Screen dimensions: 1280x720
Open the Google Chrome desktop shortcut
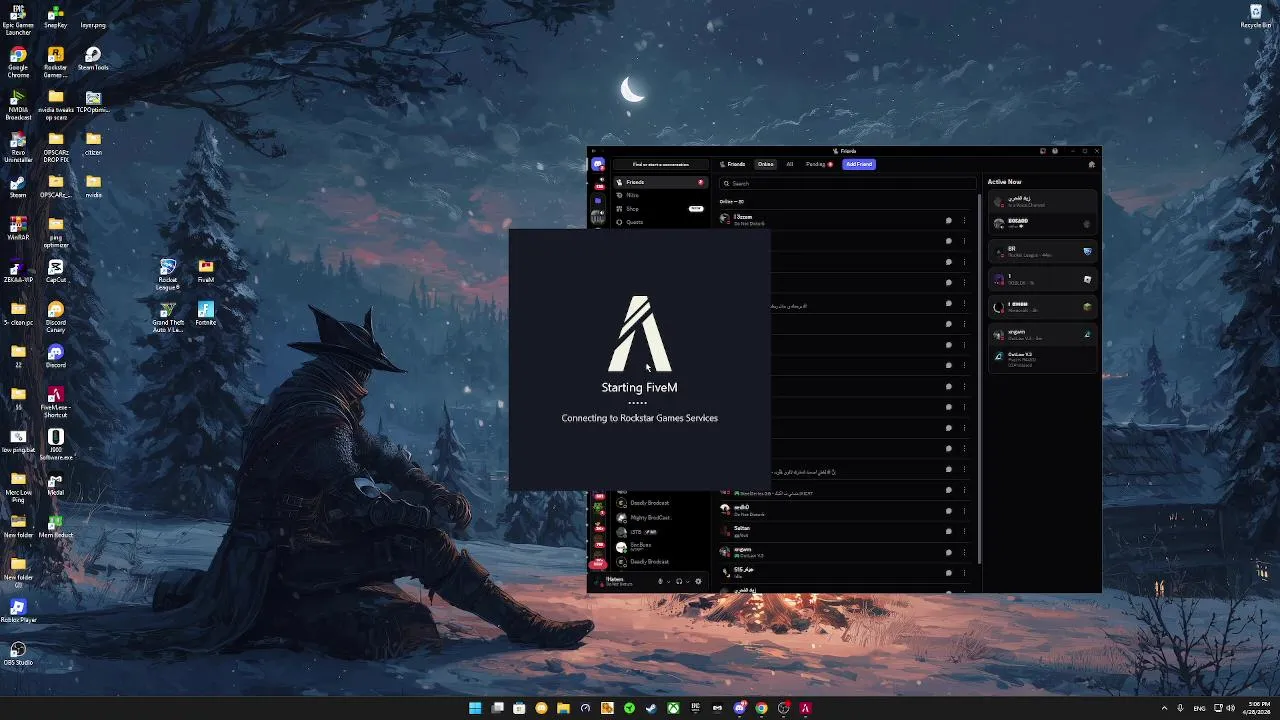point(18,62)
